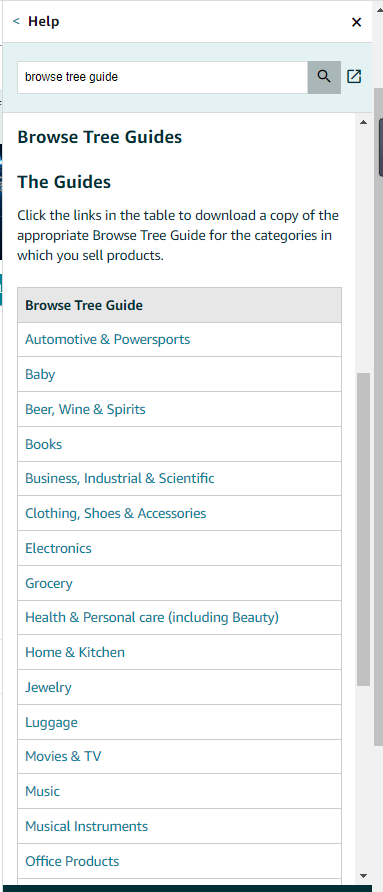
Task: Select Home & Kitchen guide link
Action: (x=75, y=653)
